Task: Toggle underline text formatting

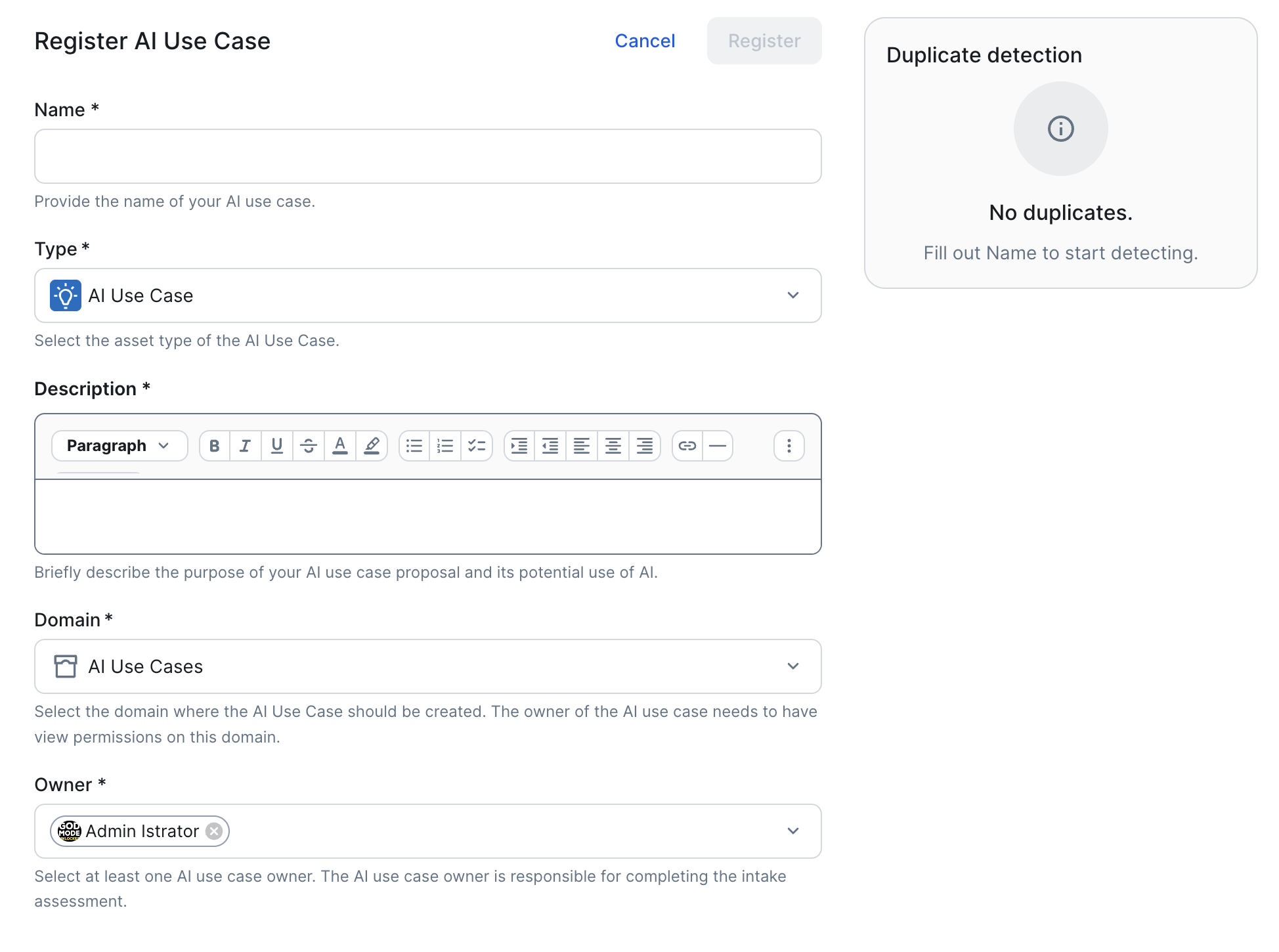Action: (277, 446)
